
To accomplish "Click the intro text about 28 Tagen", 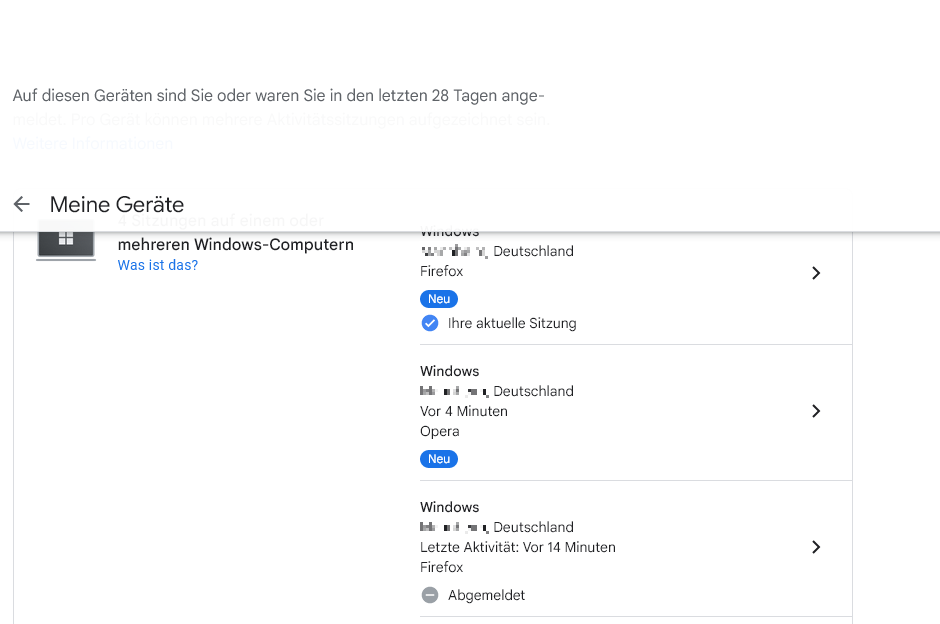I will pos(278,96).
